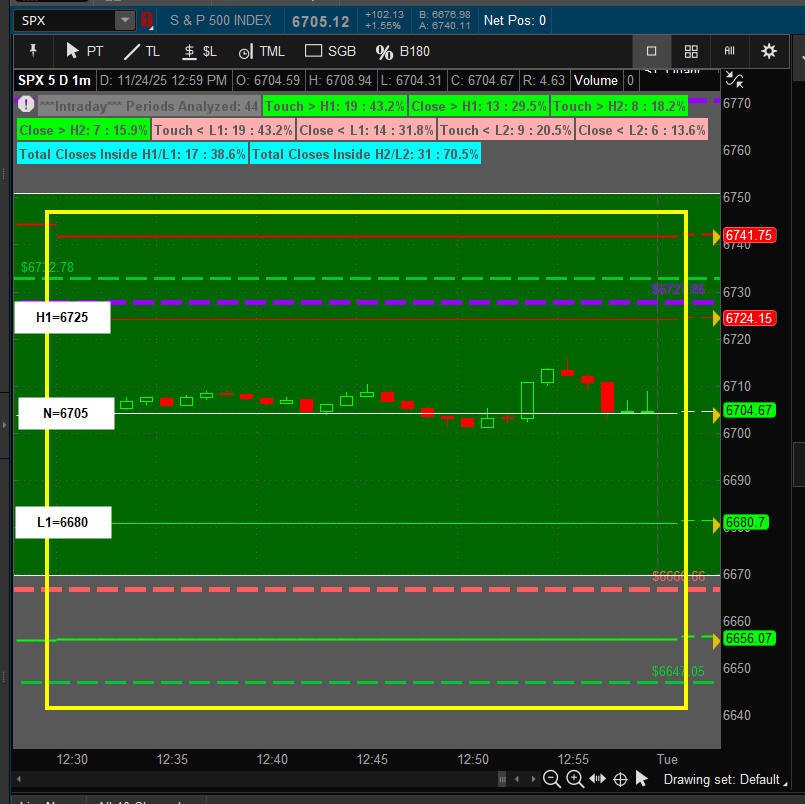
Task: Click the All layout option in toolbar
Action: coord(730,51)
